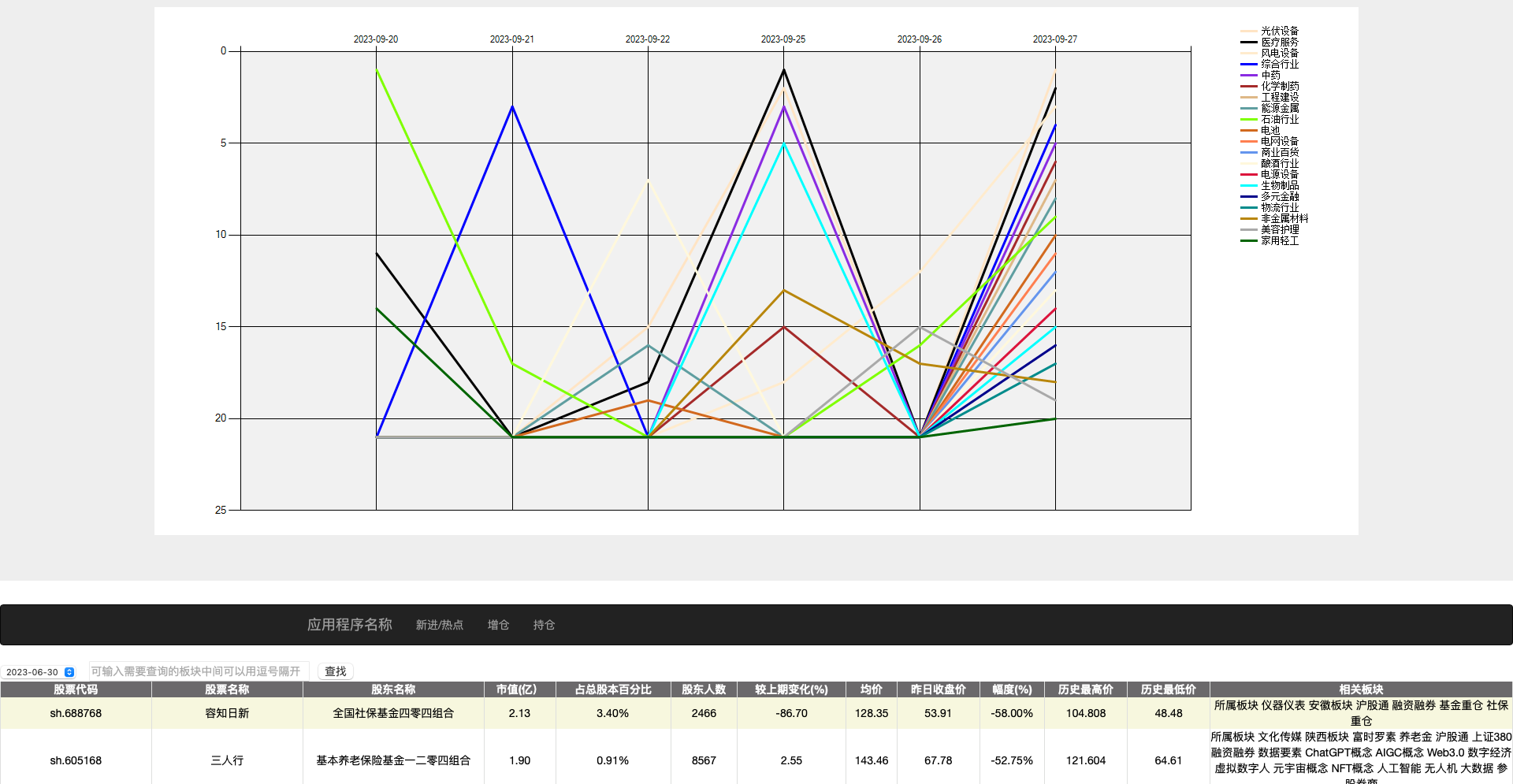Switch to the 新进/热点 nav item
This screenshot has width=1513, height=784.
coord(440,625)
